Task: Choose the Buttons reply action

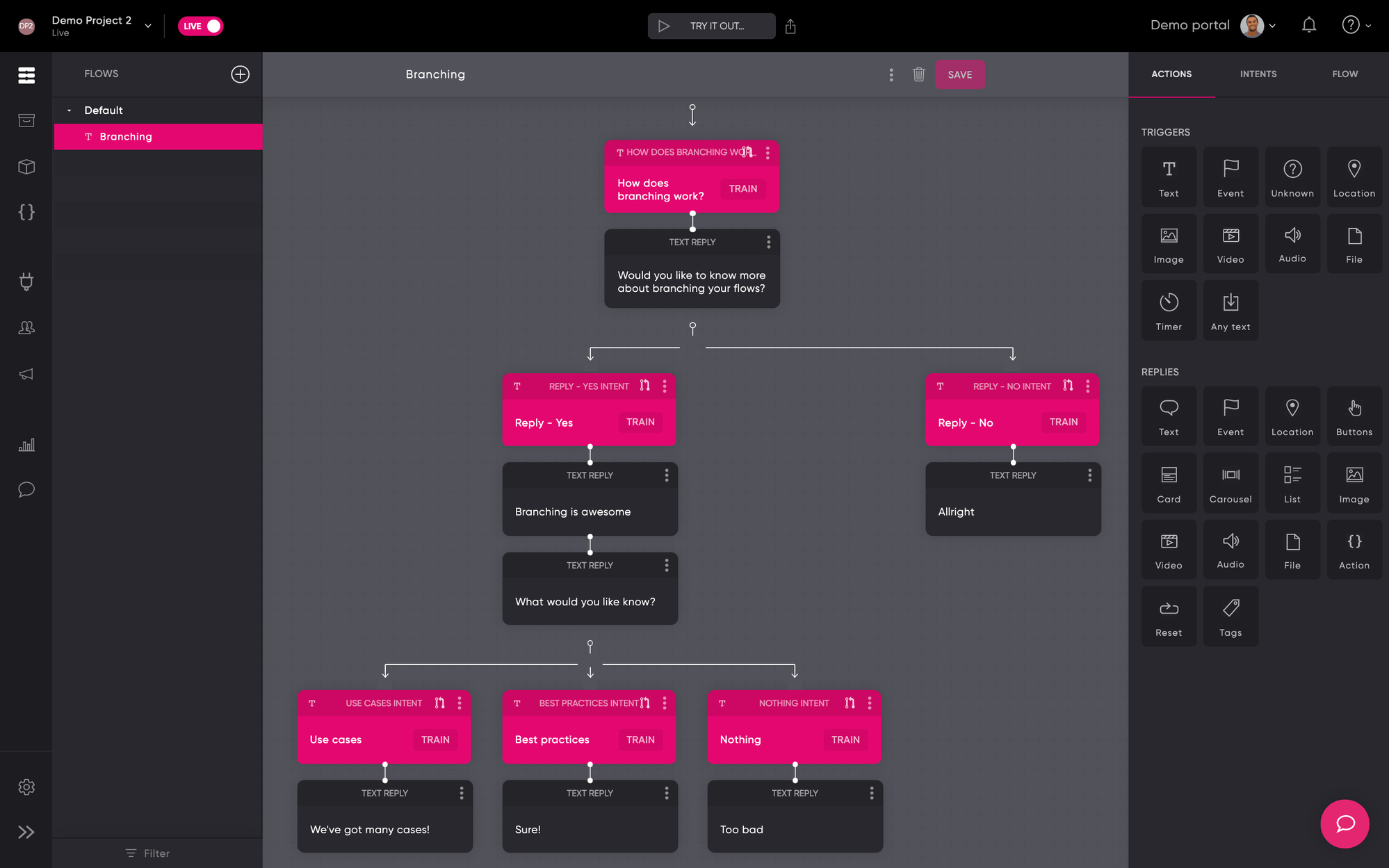Action: point(1354,416)
